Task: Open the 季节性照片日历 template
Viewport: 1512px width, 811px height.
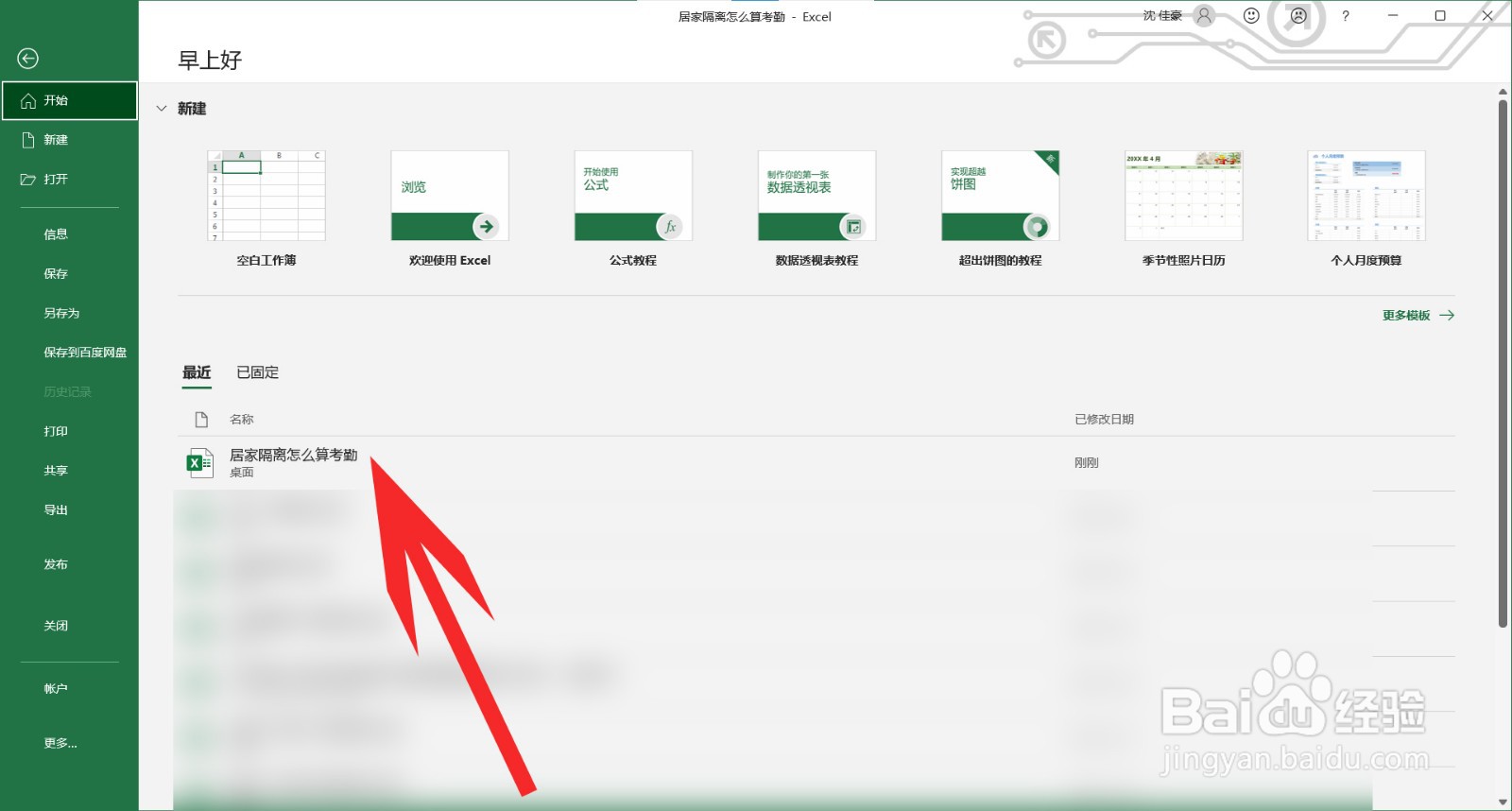Action: [1183, 209]
